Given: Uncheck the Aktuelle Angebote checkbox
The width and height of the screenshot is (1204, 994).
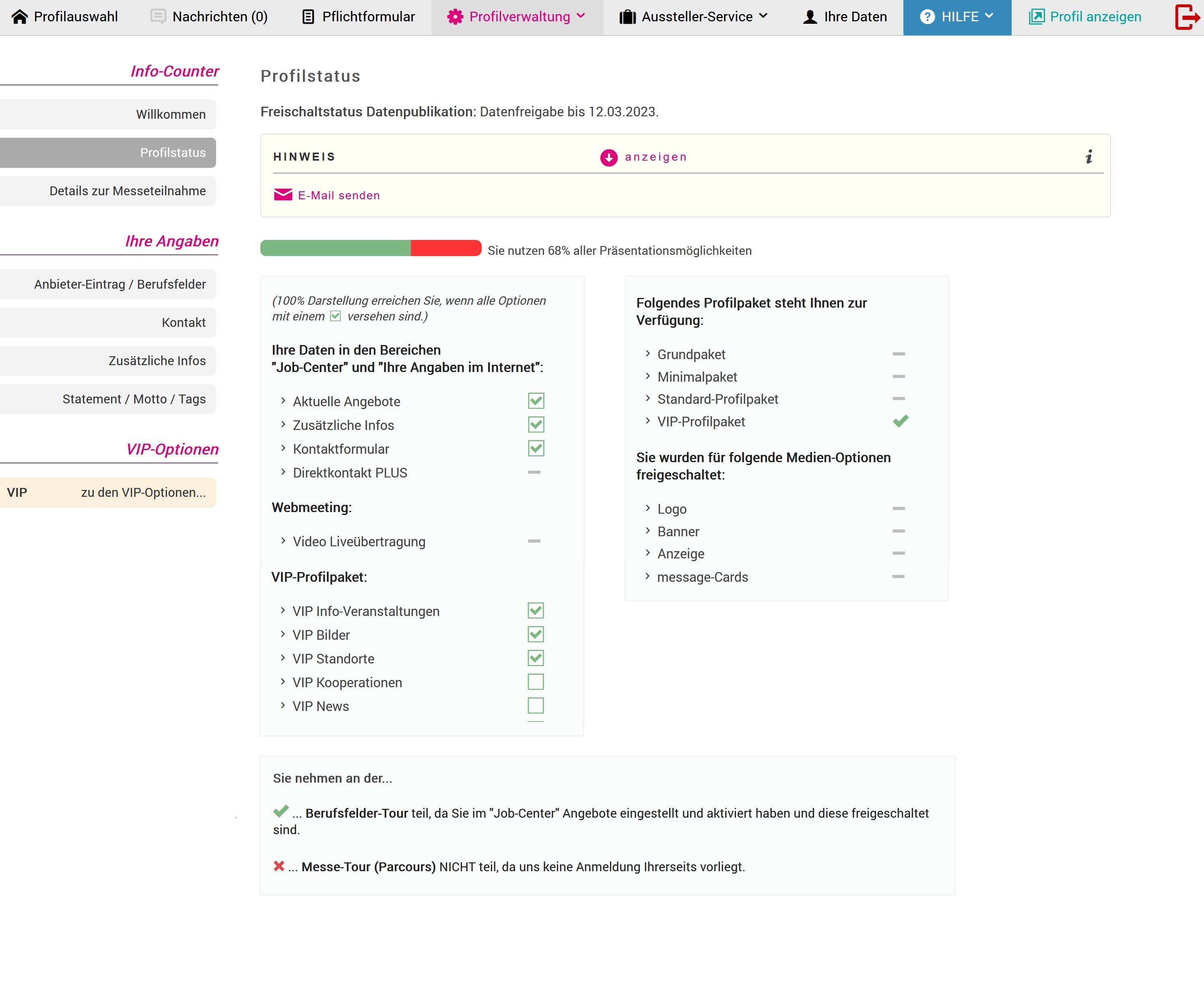Looking at the screenshot, I should pyautogui.click(x=535, y=401).
